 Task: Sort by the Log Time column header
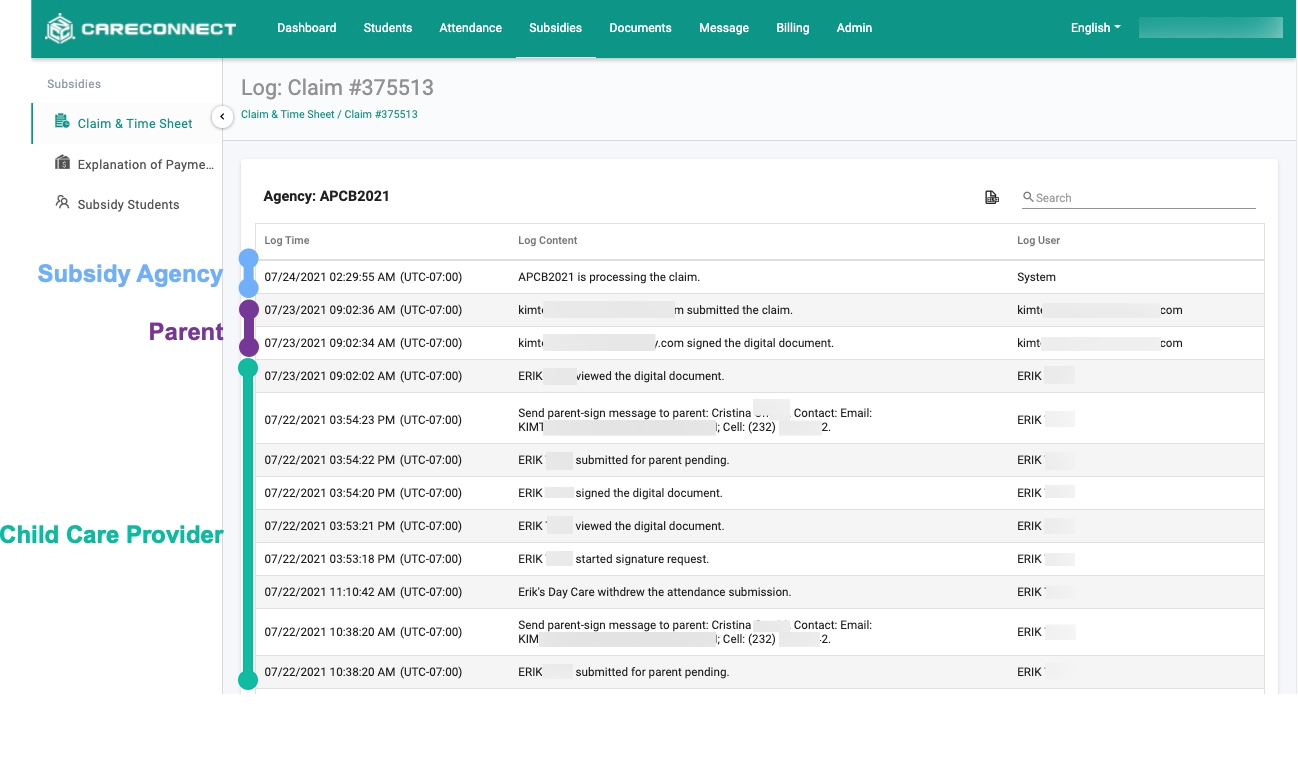pos(287,240)
